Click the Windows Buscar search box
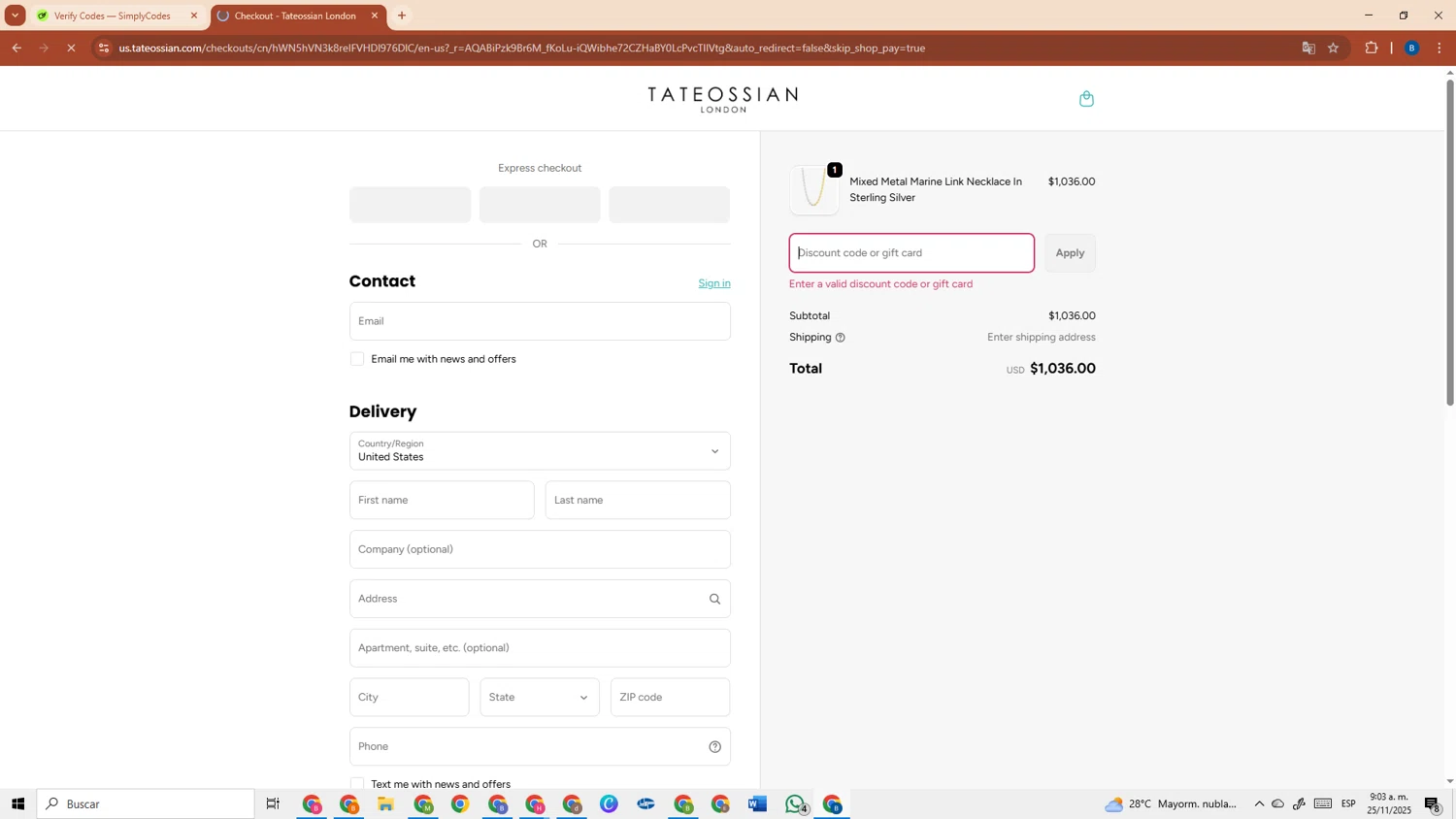 coord(146,803)
